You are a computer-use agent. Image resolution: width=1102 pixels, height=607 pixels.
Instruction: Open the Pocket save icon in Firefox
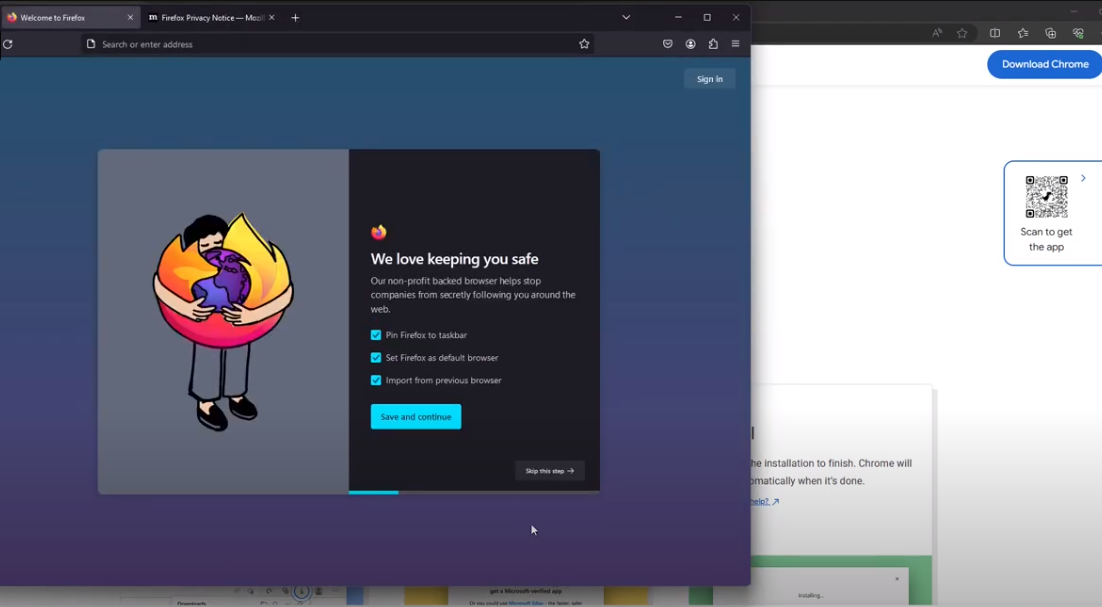coord(667,44)
